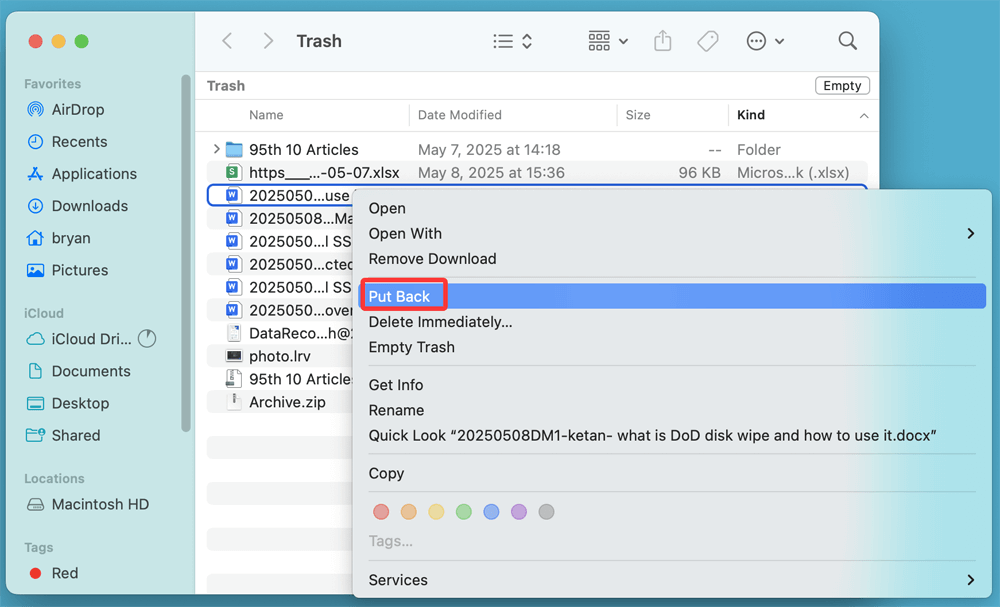This screenshot has width=1000, height=607.
Task: Click the Share icon in the toolbar
Action: tap(662, 41)
